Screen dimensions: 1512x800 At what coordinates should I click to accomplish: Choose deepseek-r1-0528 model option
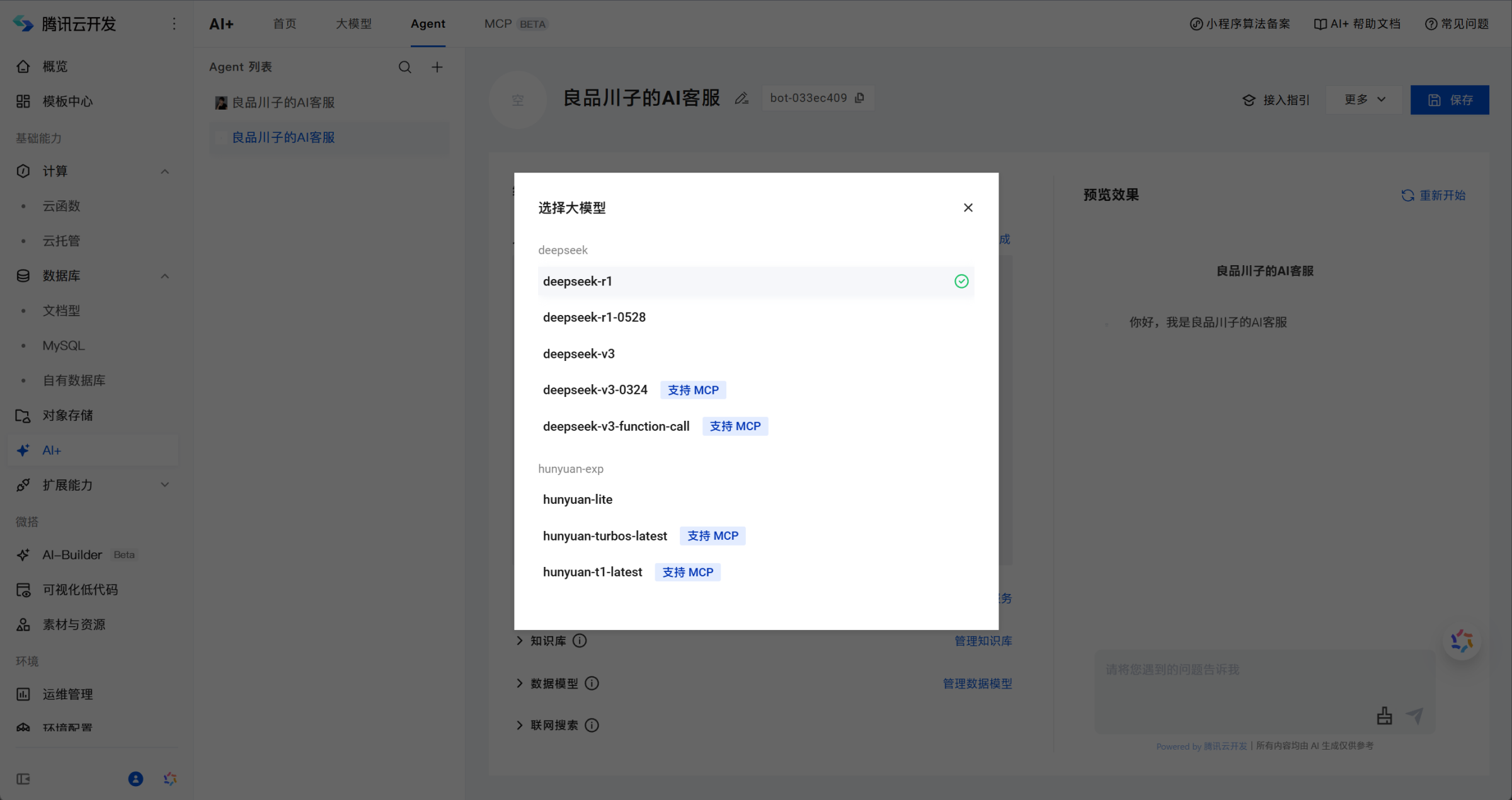(756, 317)
